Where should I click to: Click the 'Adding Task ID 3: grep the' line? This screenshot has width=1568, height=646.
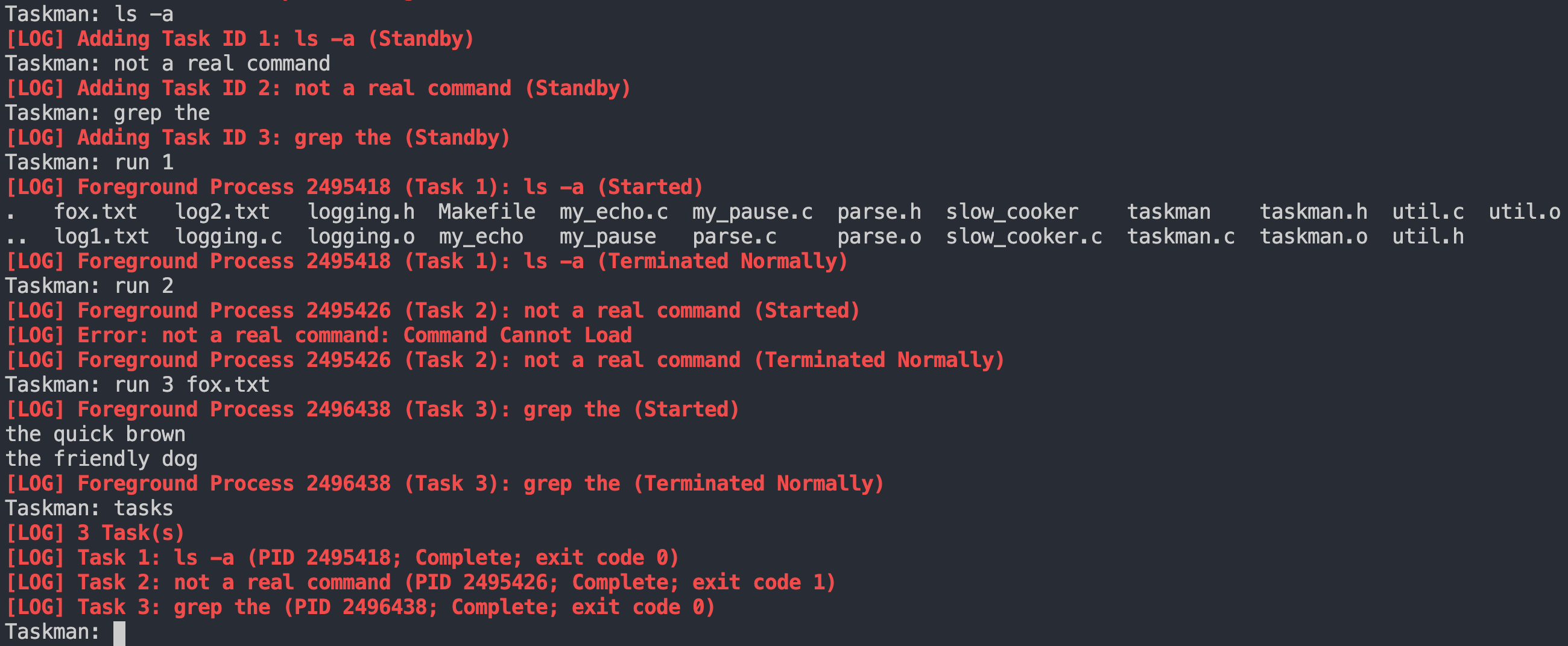[258, 137]
